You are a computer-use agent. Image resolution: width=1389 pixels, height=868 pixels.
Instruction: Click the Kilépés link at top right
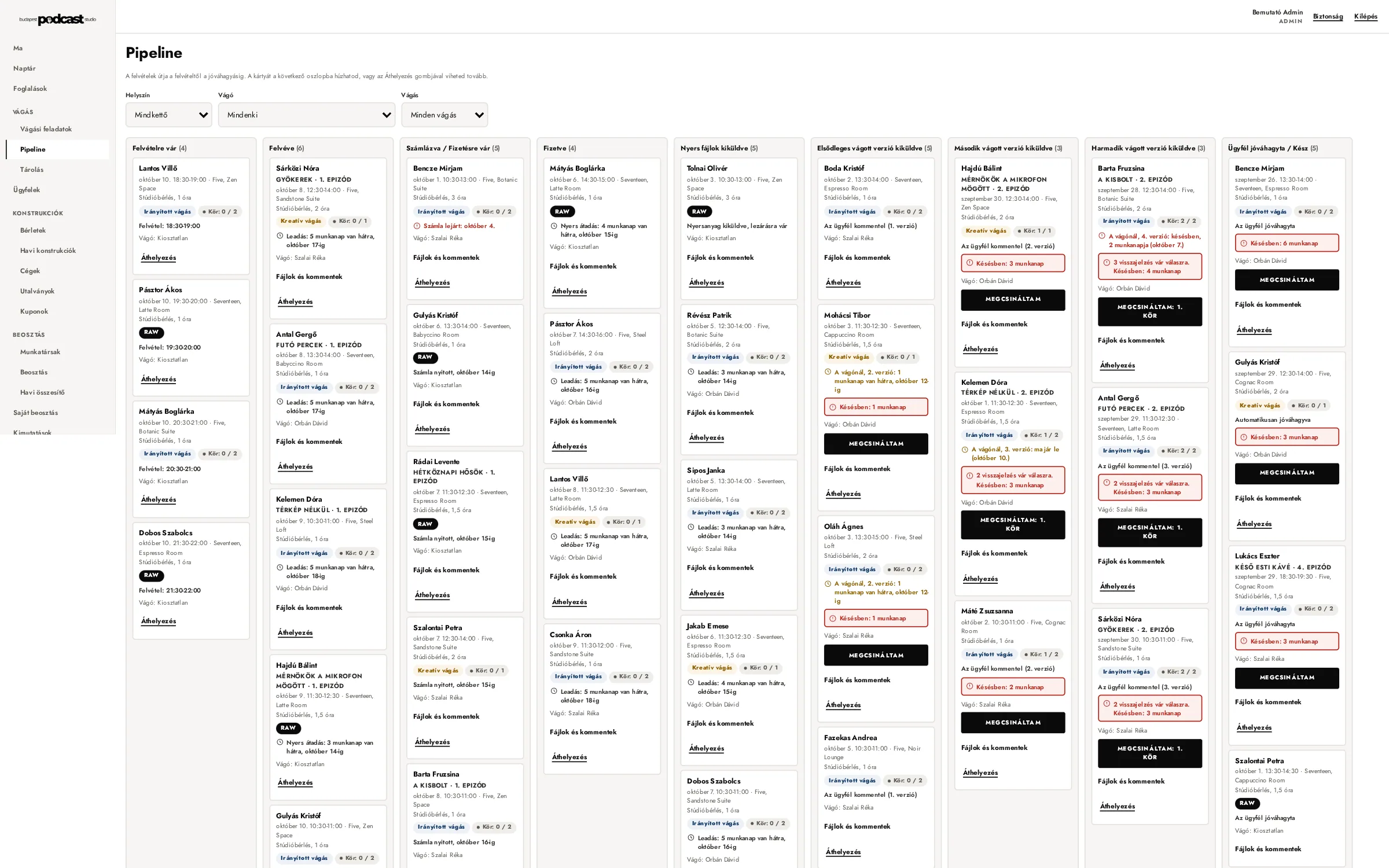(1366, 16)
